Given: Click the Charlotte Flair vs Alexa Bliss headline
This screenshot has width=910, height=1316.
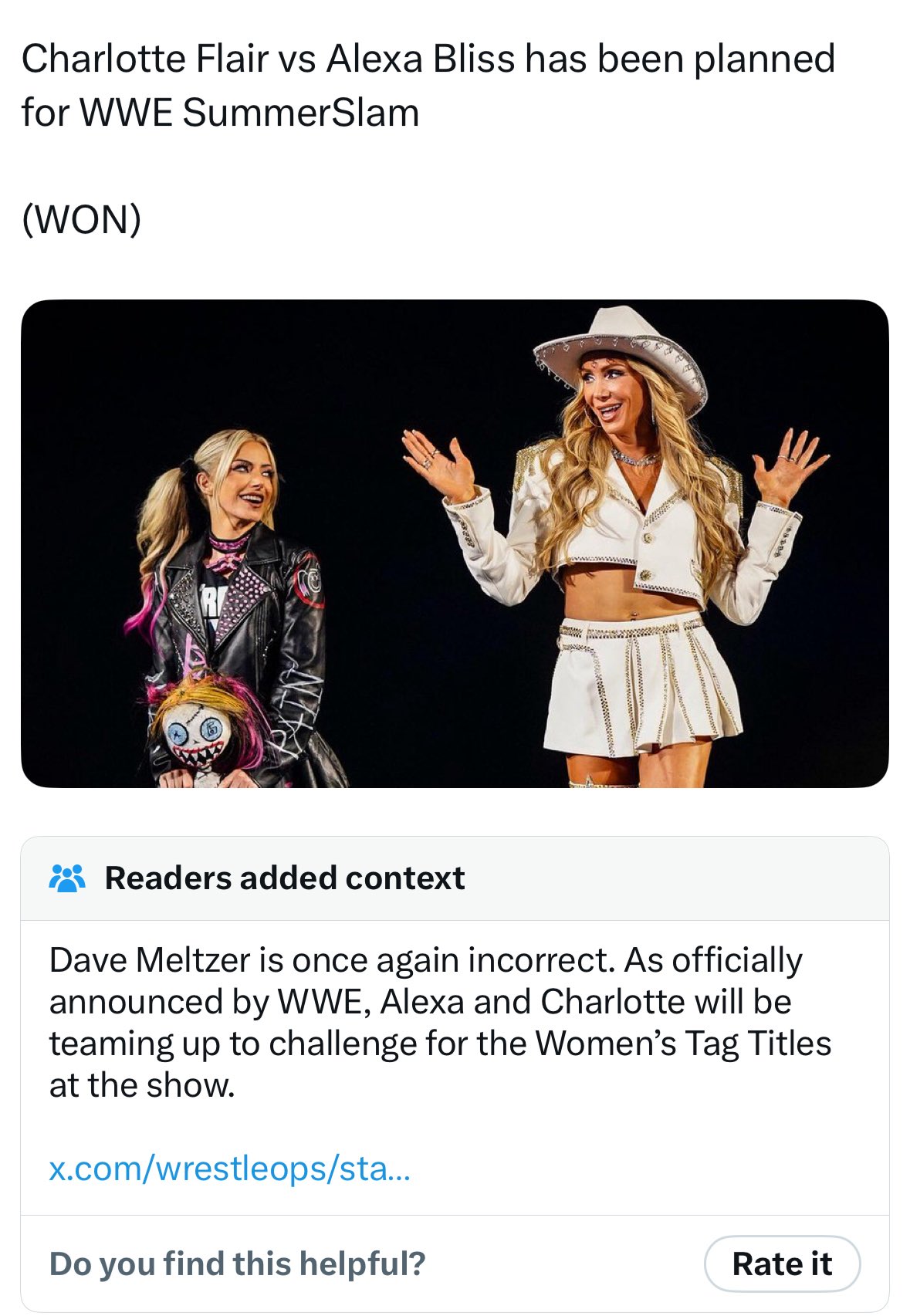Looking at the screenshot, I should (428, 85).
